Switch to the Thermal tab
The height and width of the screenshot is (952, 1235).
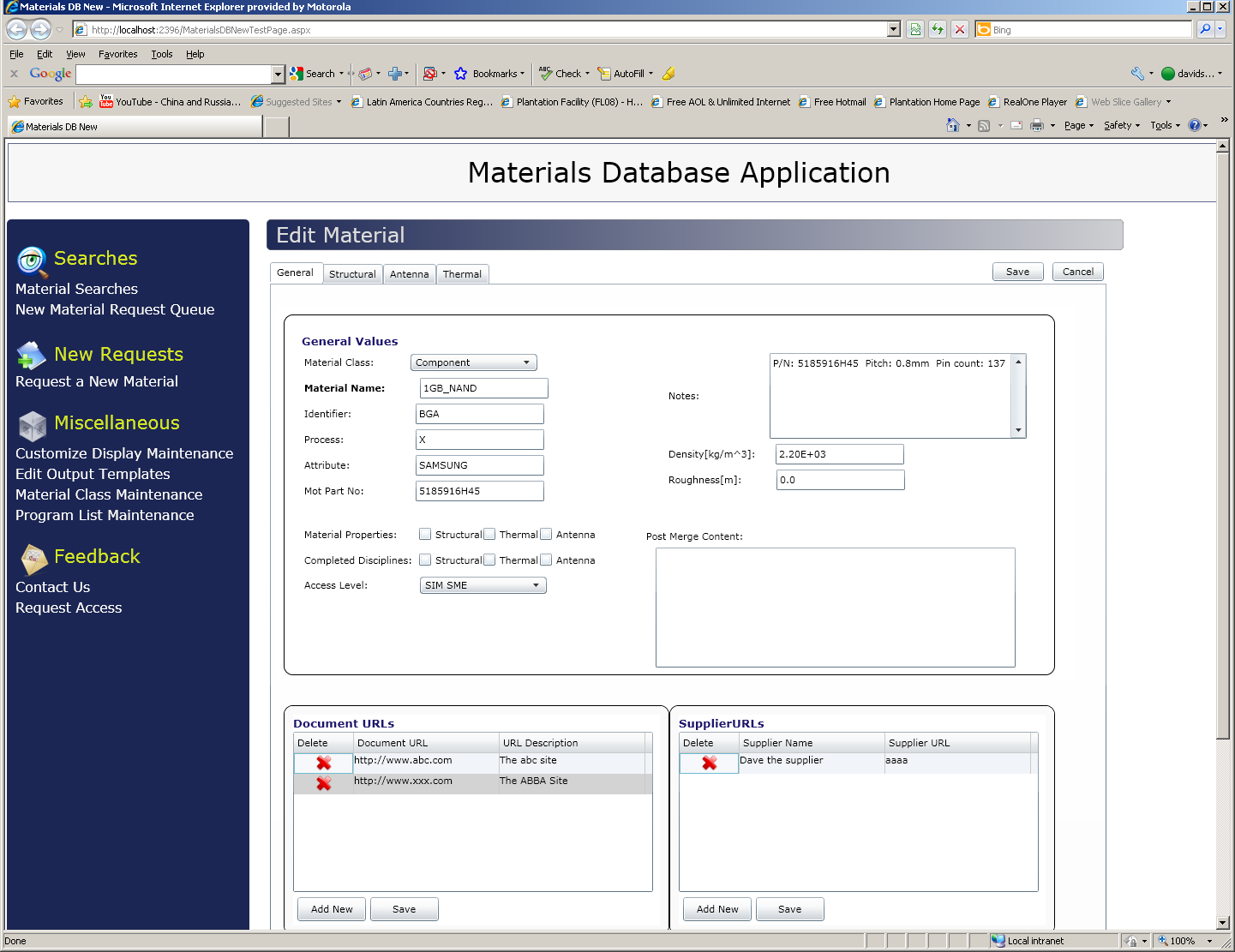click(x=462, y=274)
